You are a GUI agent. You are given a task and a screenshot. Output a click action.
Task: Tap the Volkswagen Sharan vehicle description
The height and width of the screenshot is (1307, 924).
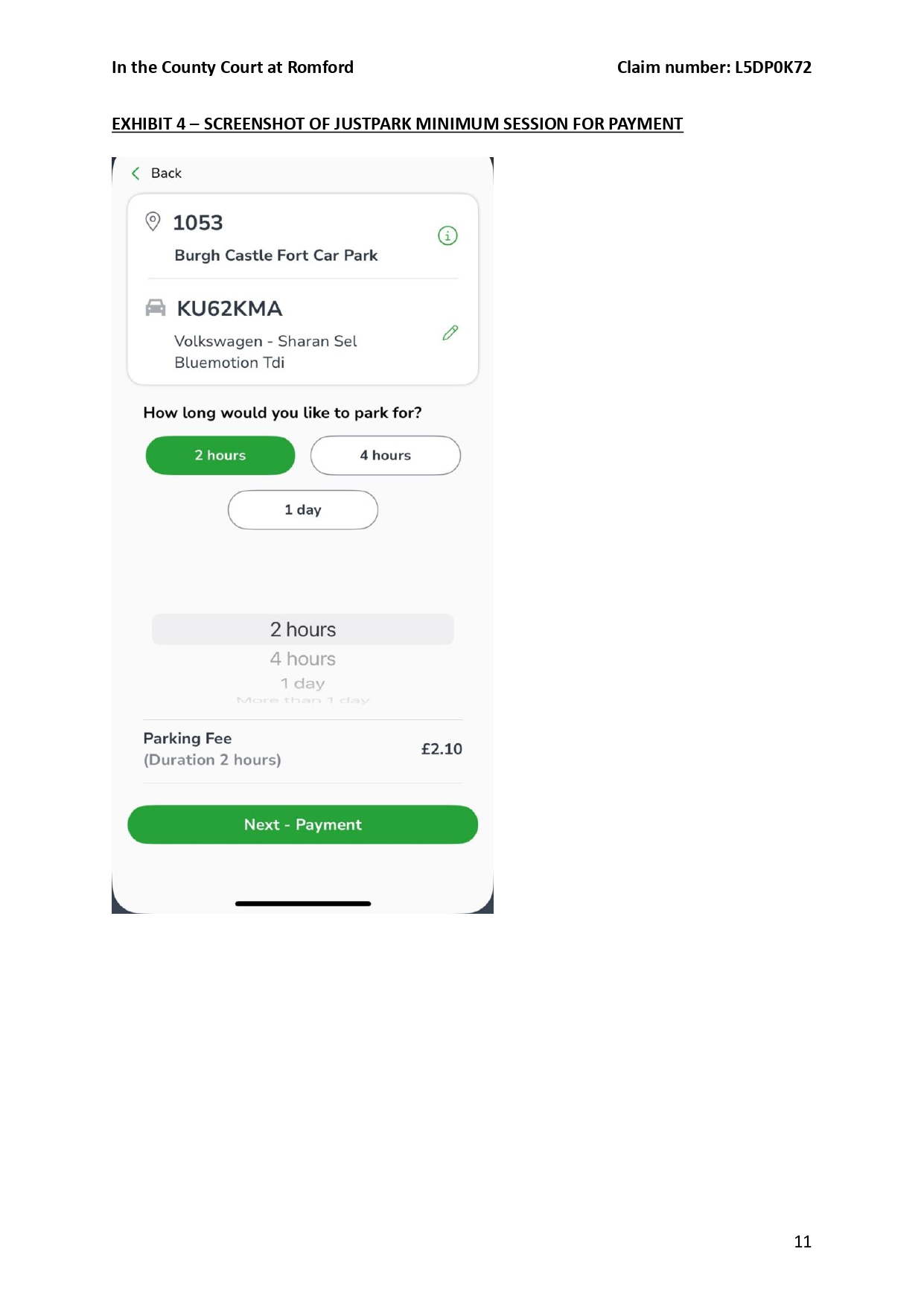point(266,352)
